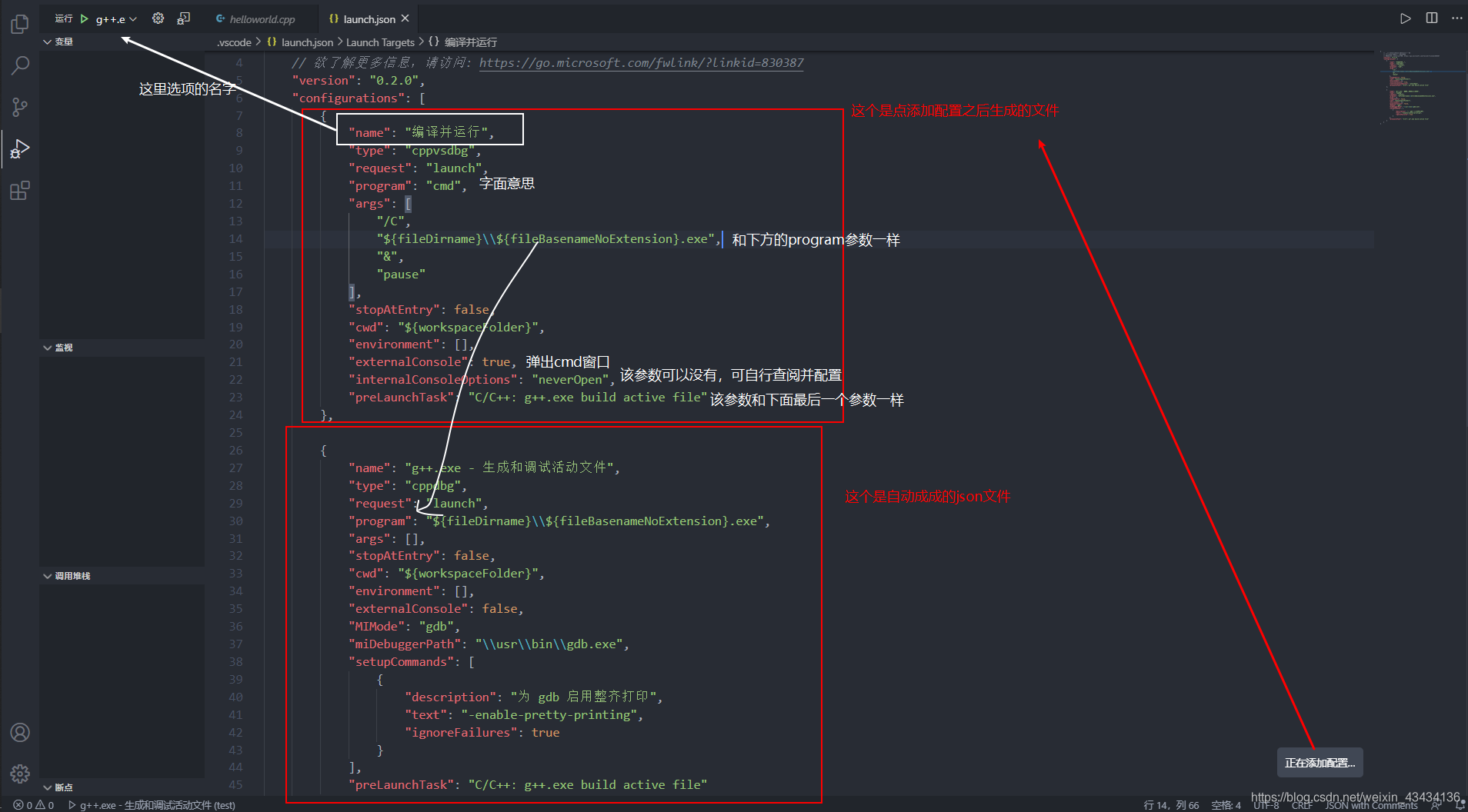Change language mode JSON with Comments

[1371, 805]
